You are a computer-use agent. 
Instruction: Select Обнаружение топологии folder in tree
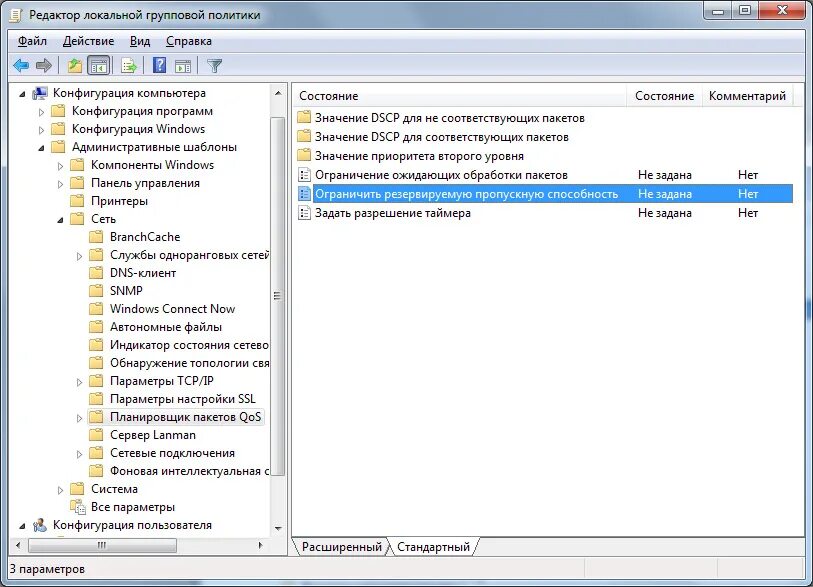point(189,363)
